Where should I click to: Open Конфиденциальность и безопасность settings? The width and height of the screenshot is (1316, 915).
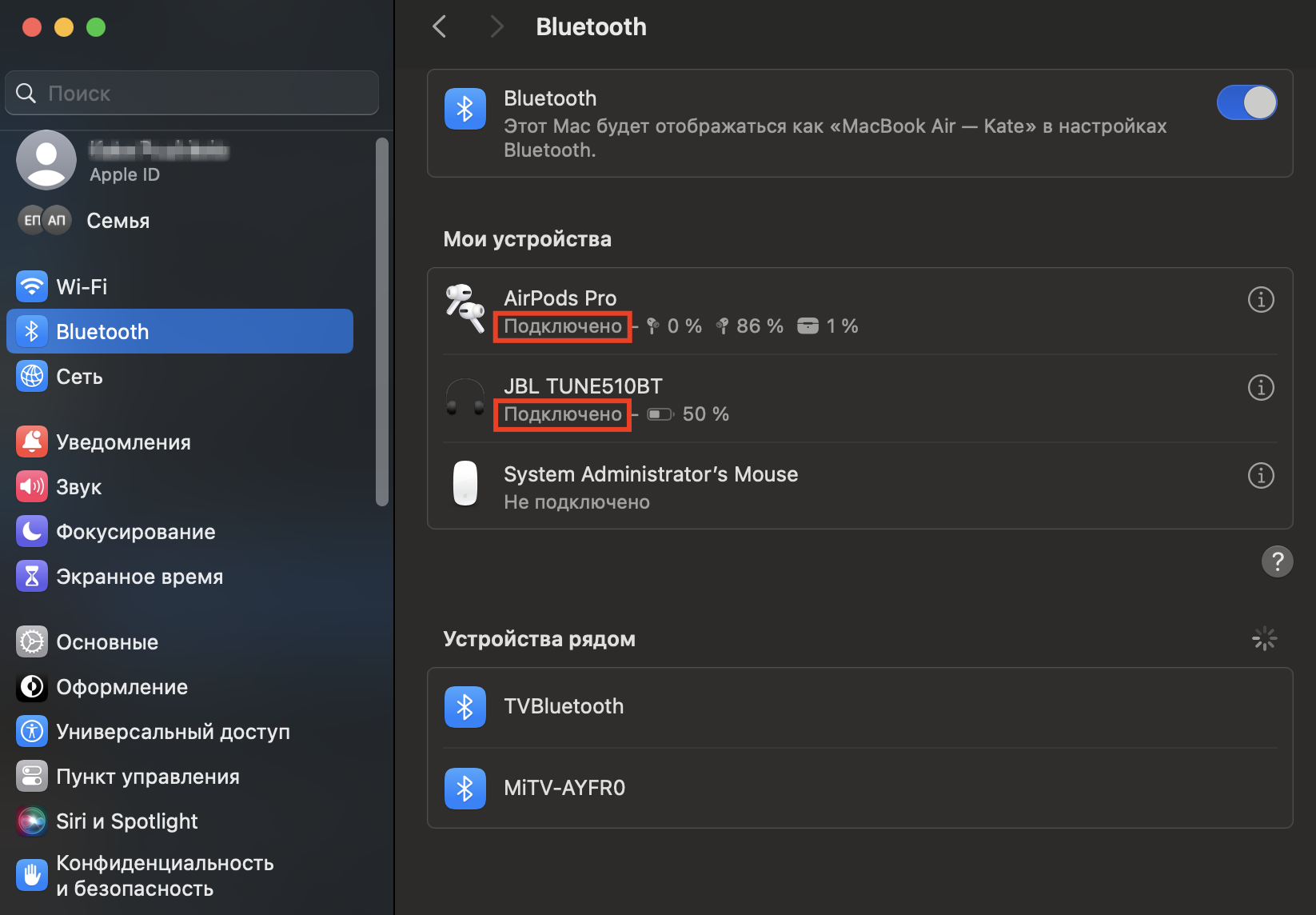180,876
